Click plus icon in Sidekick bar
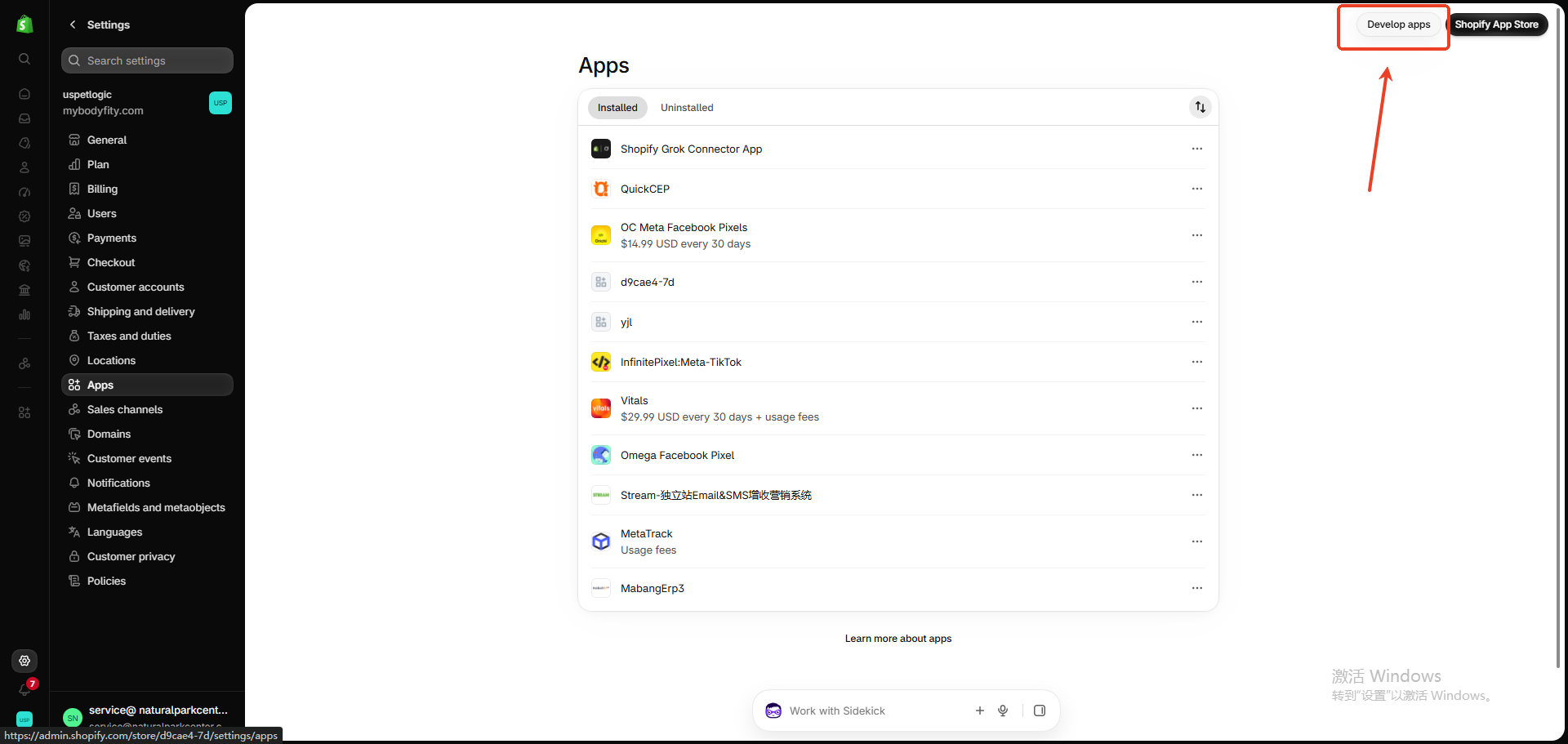The width and height of the screenshot is (1568, 744). point(980,711)
